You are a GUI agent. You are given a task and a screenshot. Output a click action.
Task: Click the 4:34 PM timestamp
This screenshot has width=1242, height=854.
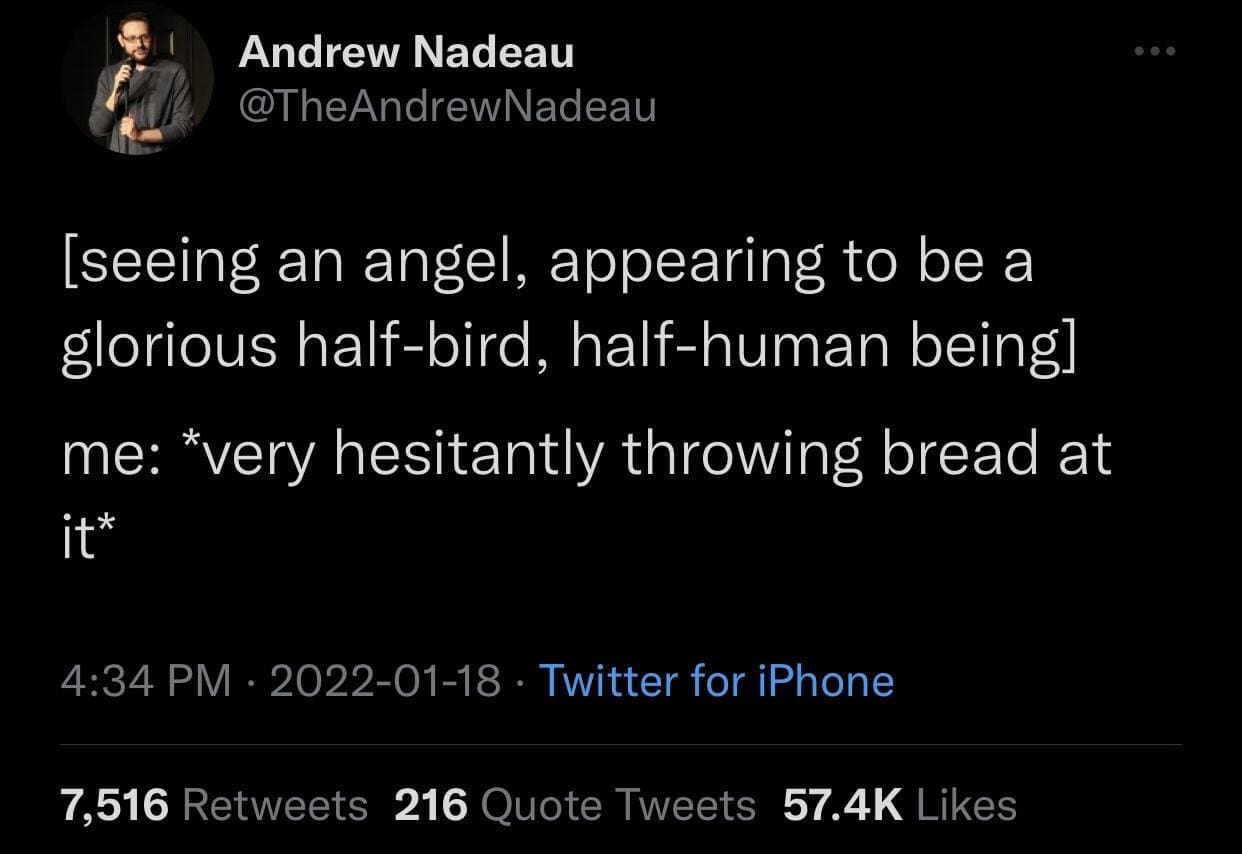tap(144, 681)
